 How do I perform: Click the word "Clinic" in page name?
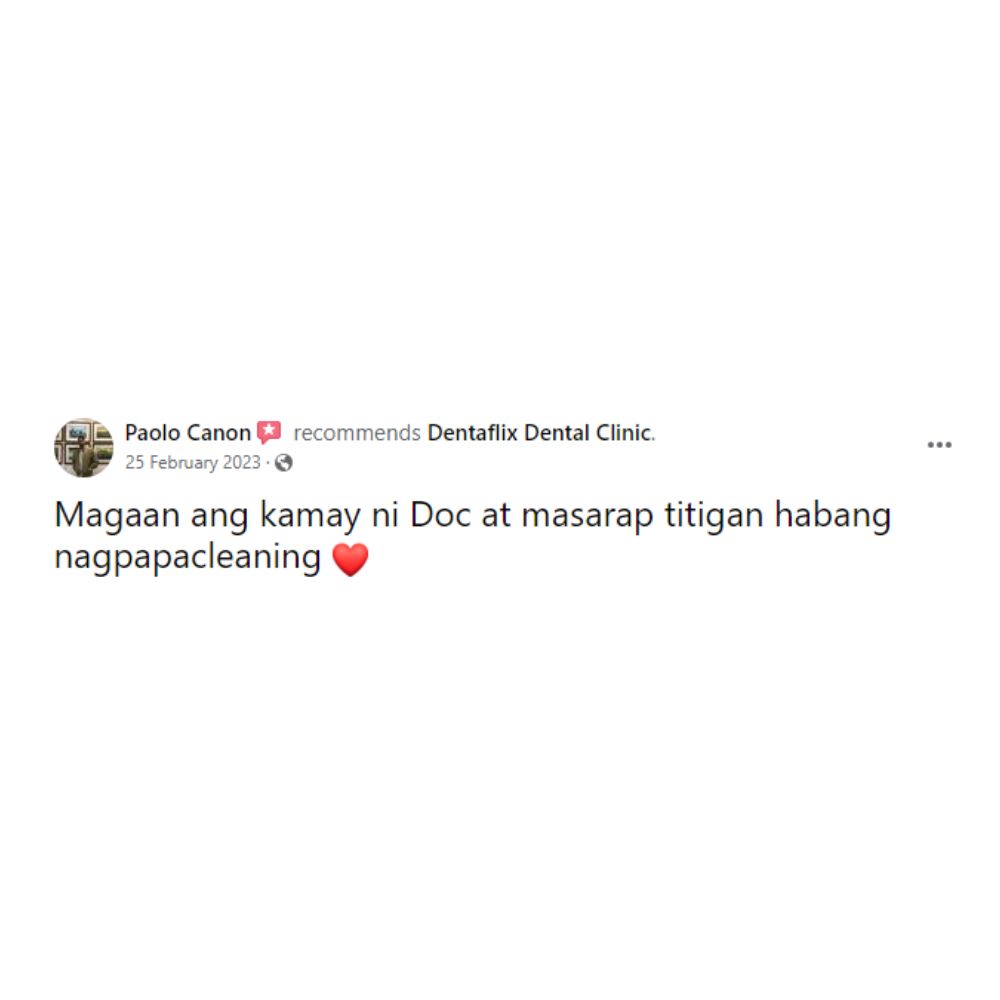point(624,432)
